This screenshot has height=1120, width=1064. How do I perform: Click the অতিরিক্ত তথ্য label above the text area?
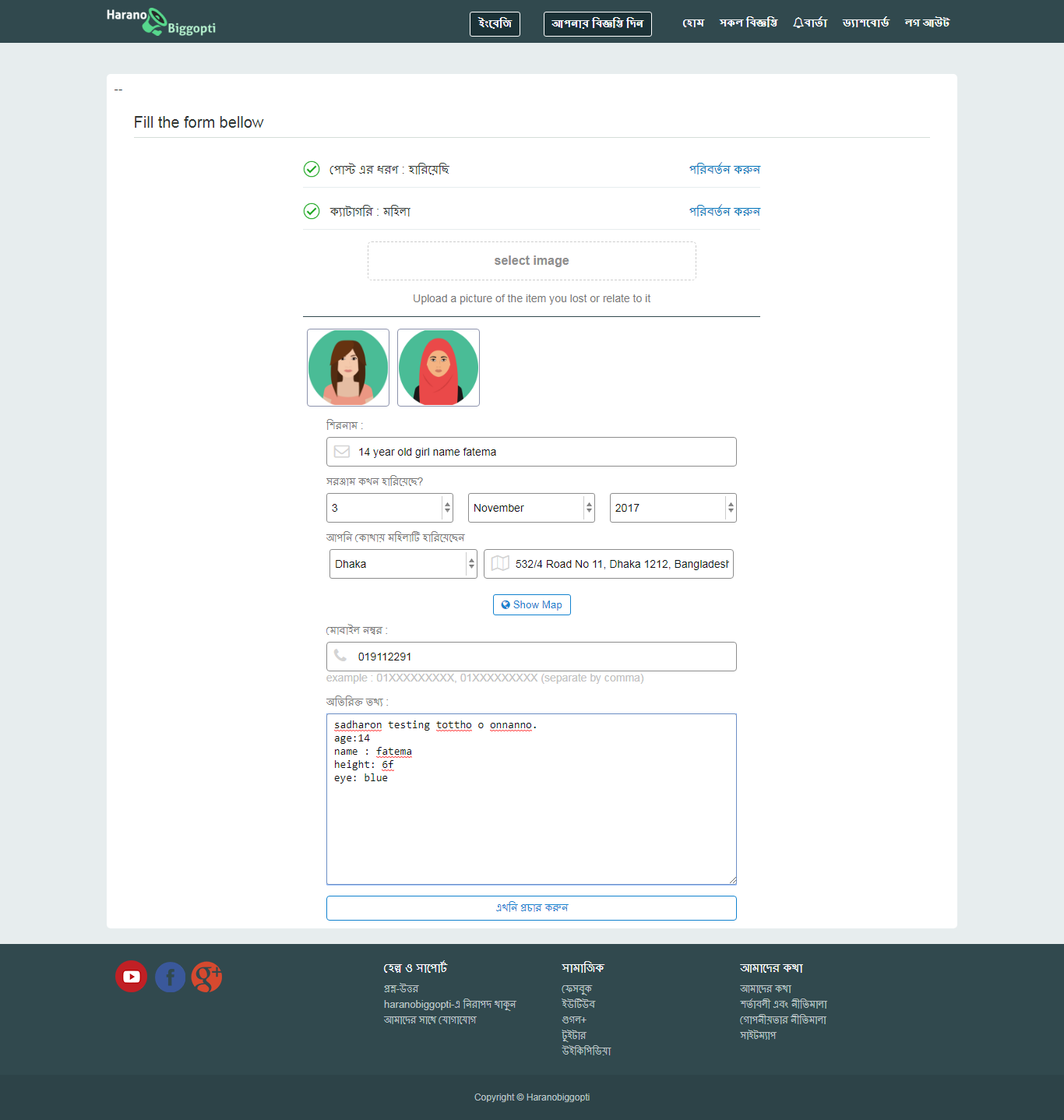(358, 702)
